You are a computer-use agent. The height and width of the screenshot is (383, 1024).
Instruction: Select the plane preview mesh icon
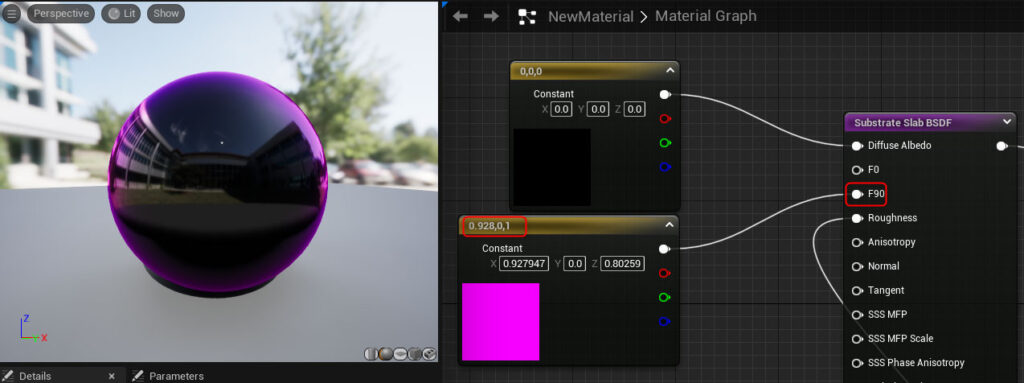[400, 354]
